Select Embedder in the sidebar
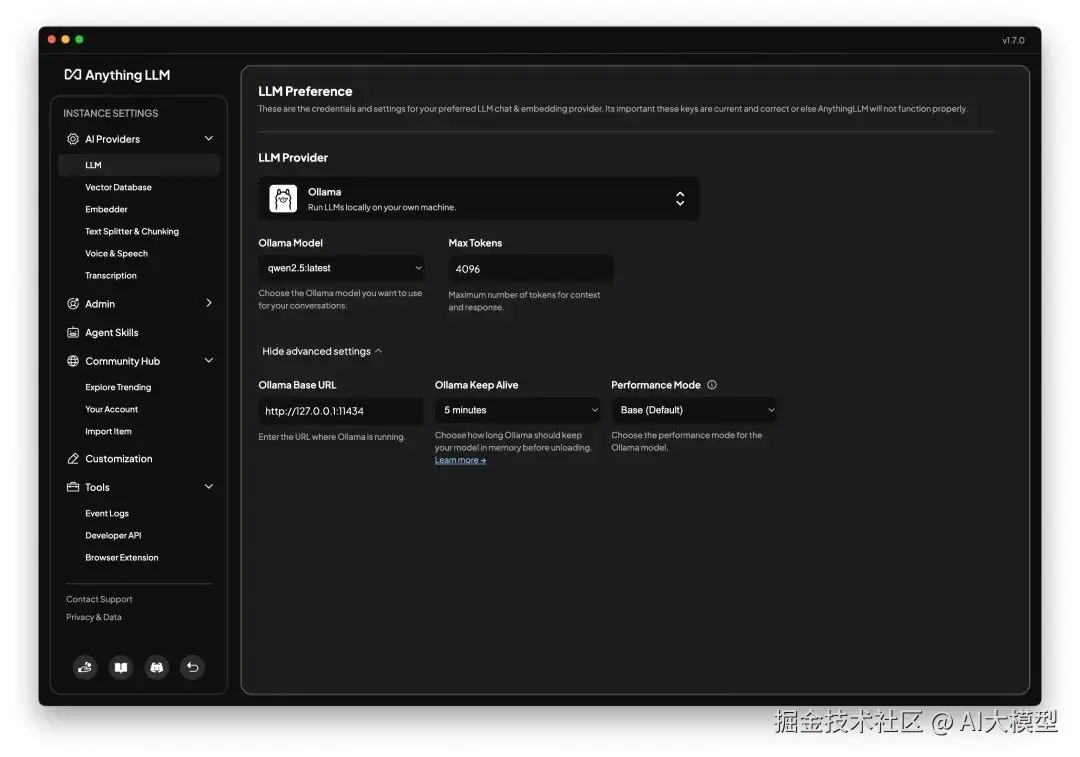Screen dimensions: 1080x757 pyautogui.click(x=106, y=209)
